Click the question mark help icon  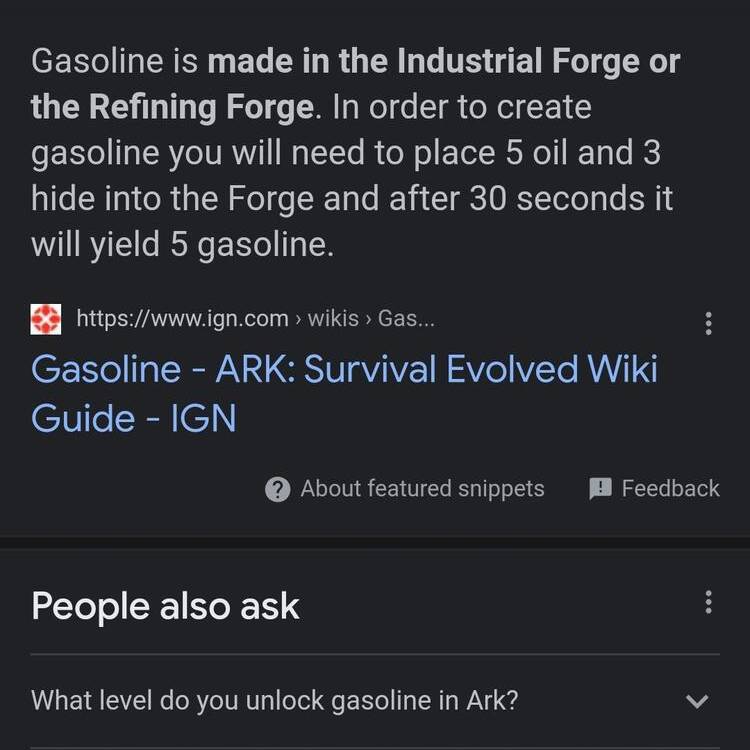[278, 489]
